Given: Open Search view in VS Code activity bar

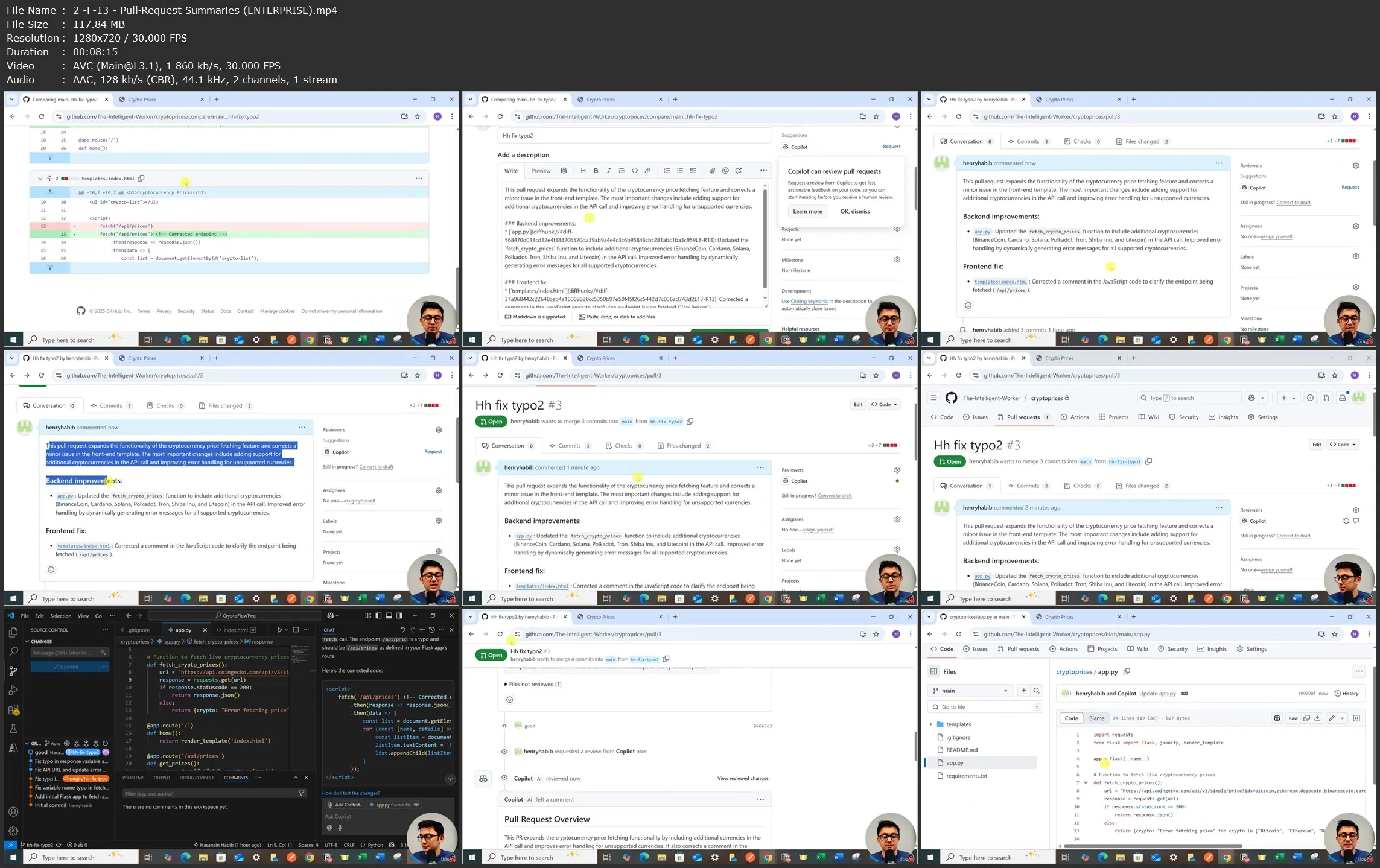Looking at the screenshot, I should [x=13, y=651].
